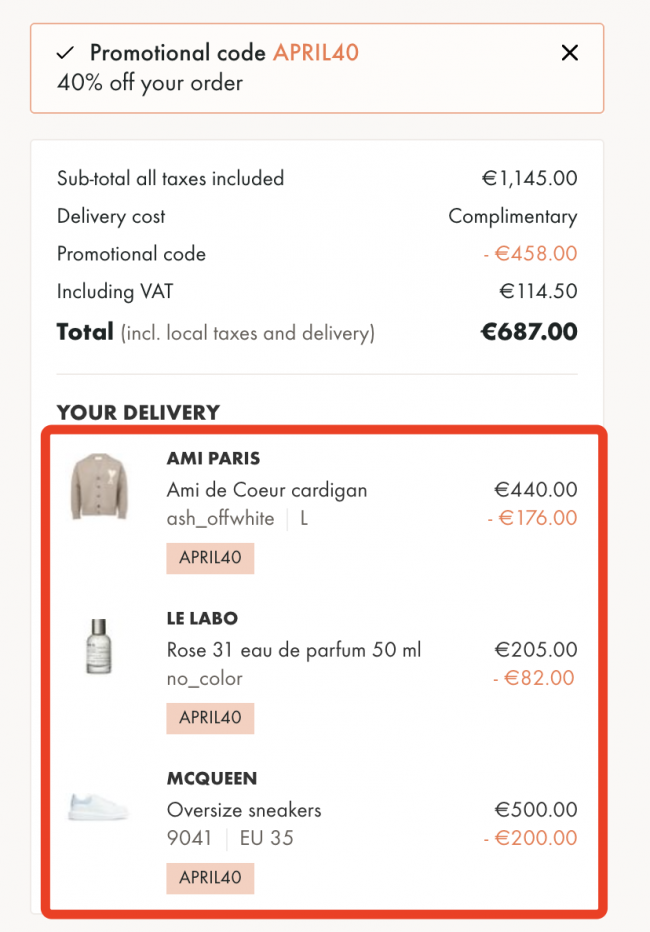Open the Le Labo perfume bottle image

pos(99,646)
